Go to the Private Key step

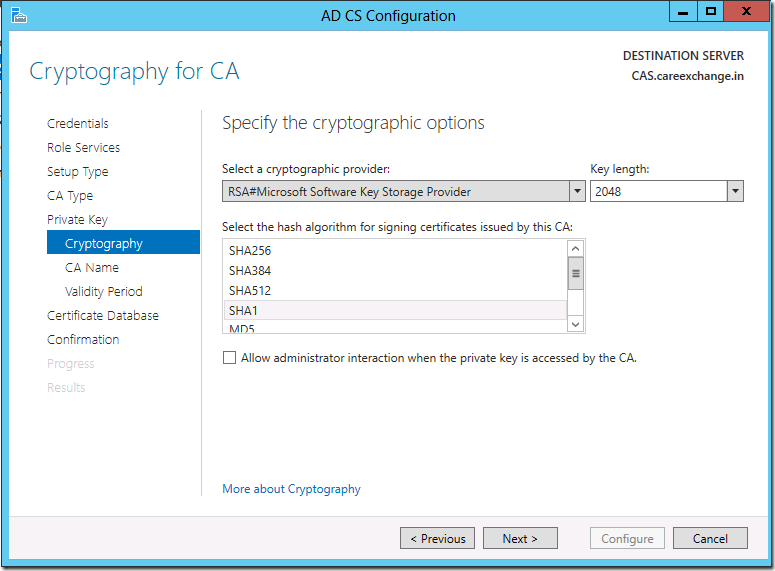pos(77,220)
